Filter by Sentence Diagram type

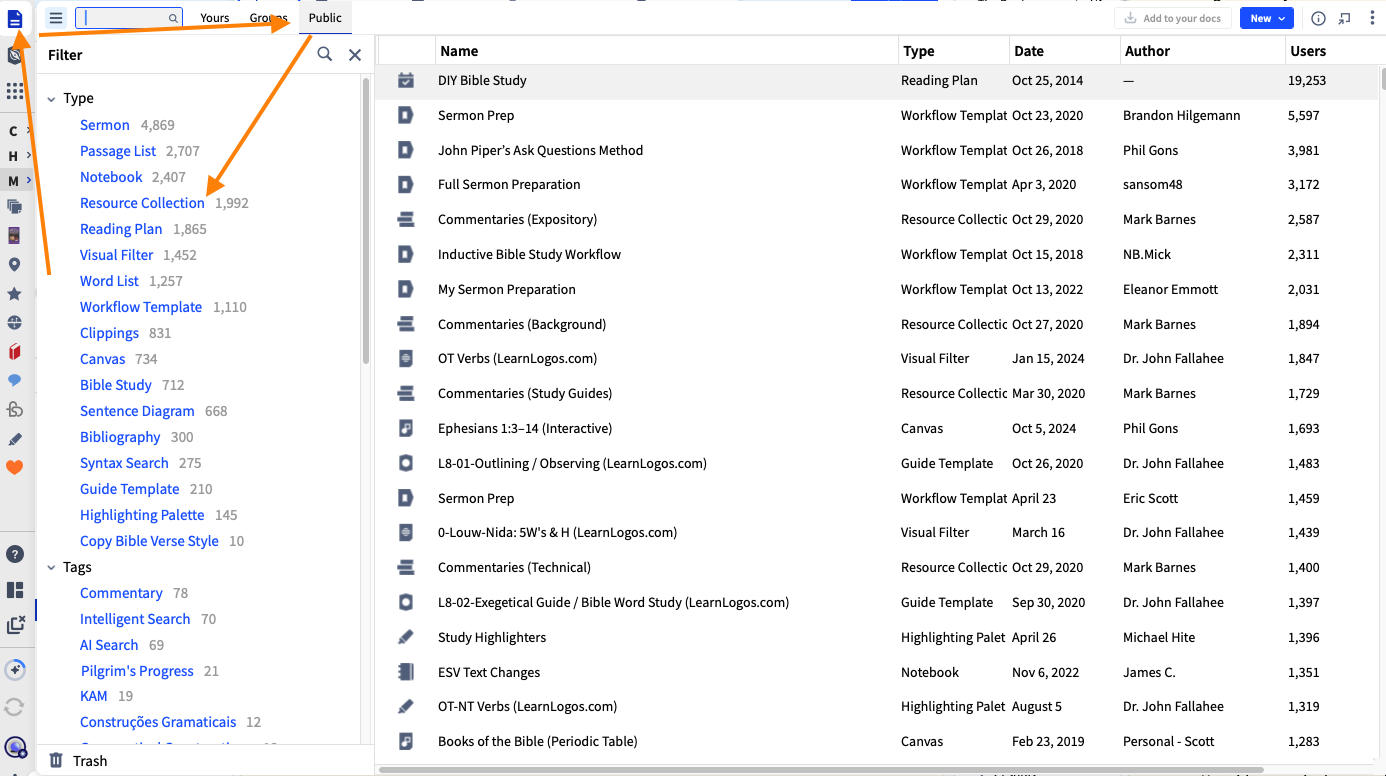click(137, 411)
